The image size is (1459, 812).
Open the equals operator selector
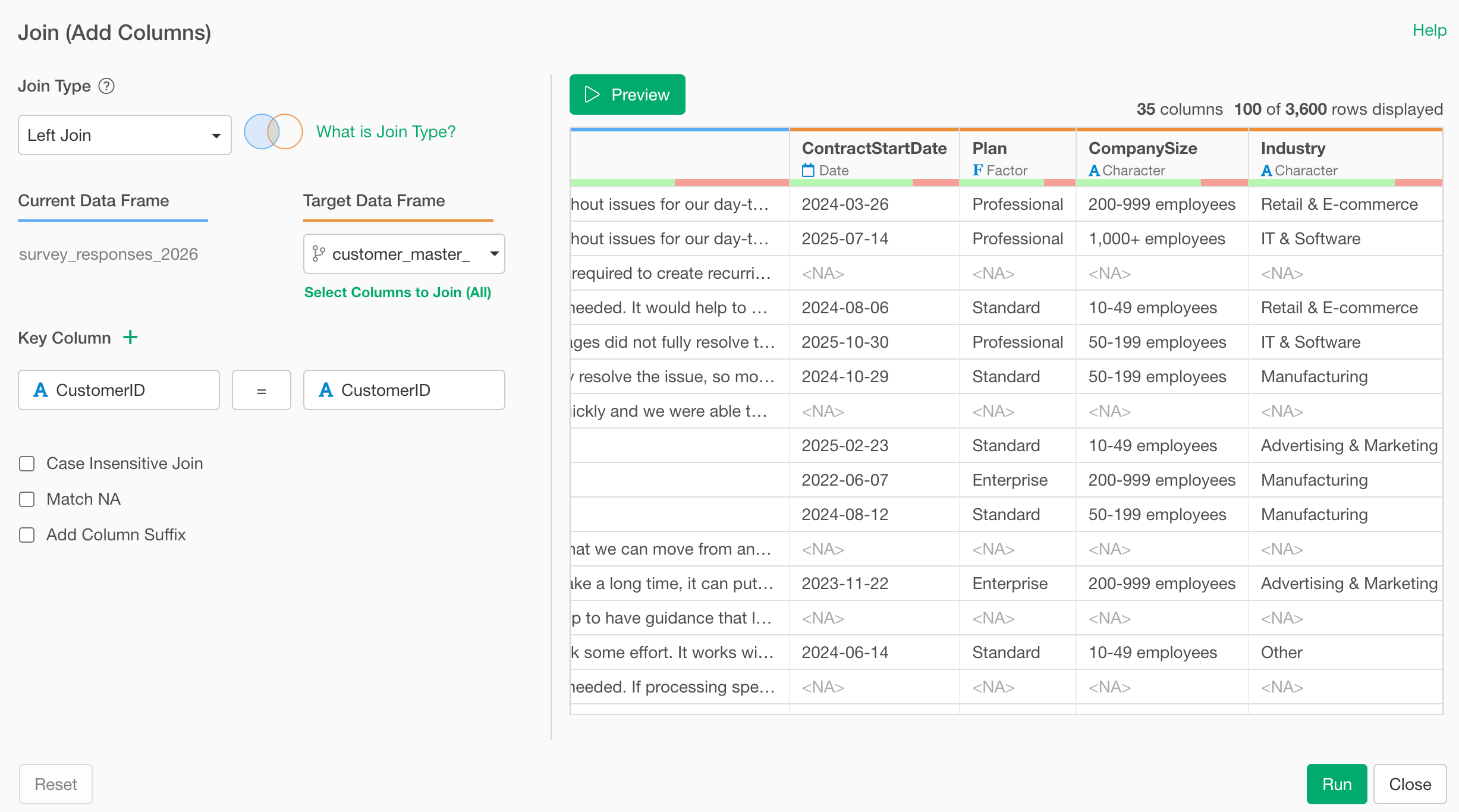coord(262,390)
